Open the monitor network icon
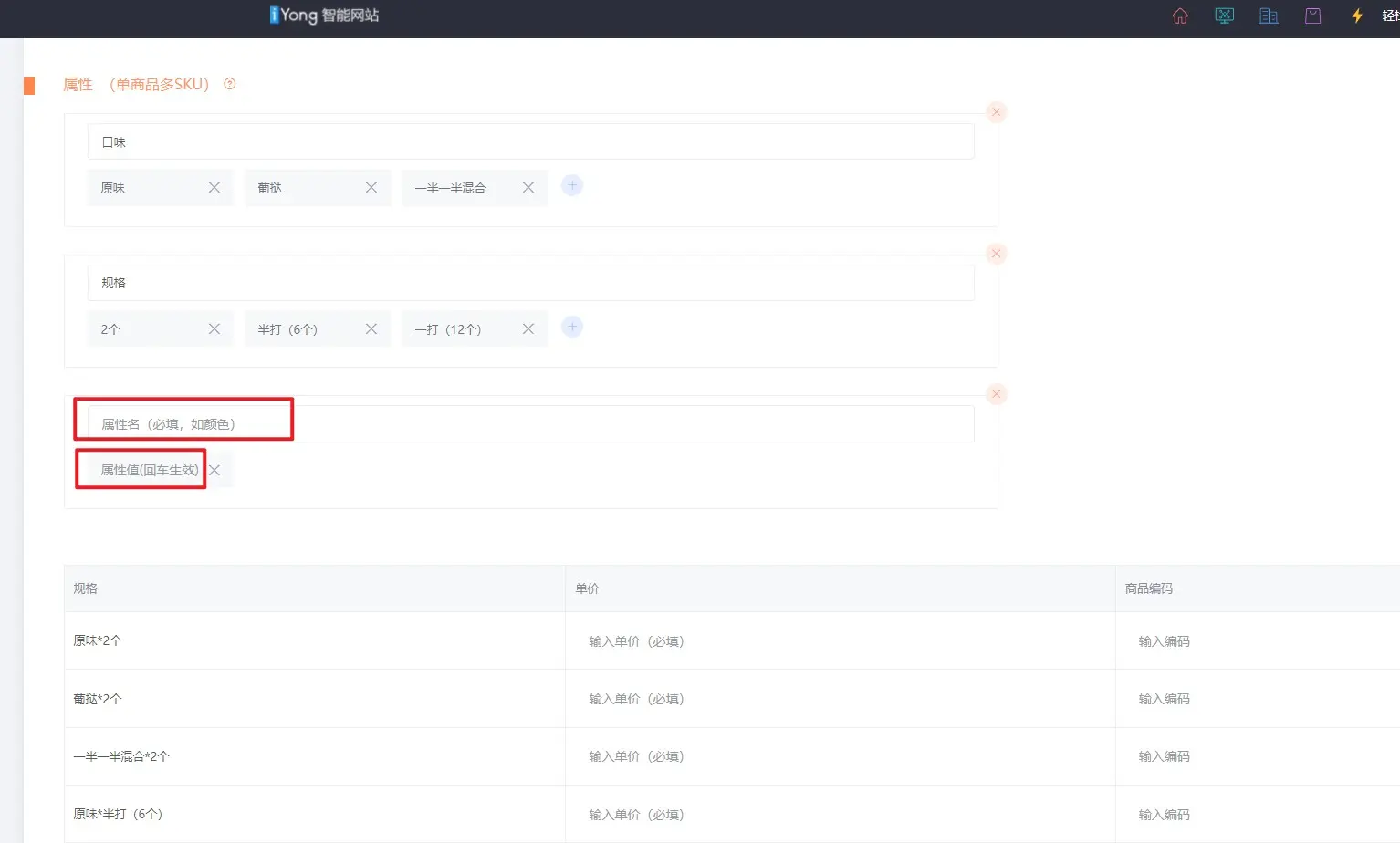This screenshot has height=843, width=1400. [1224, 16]
